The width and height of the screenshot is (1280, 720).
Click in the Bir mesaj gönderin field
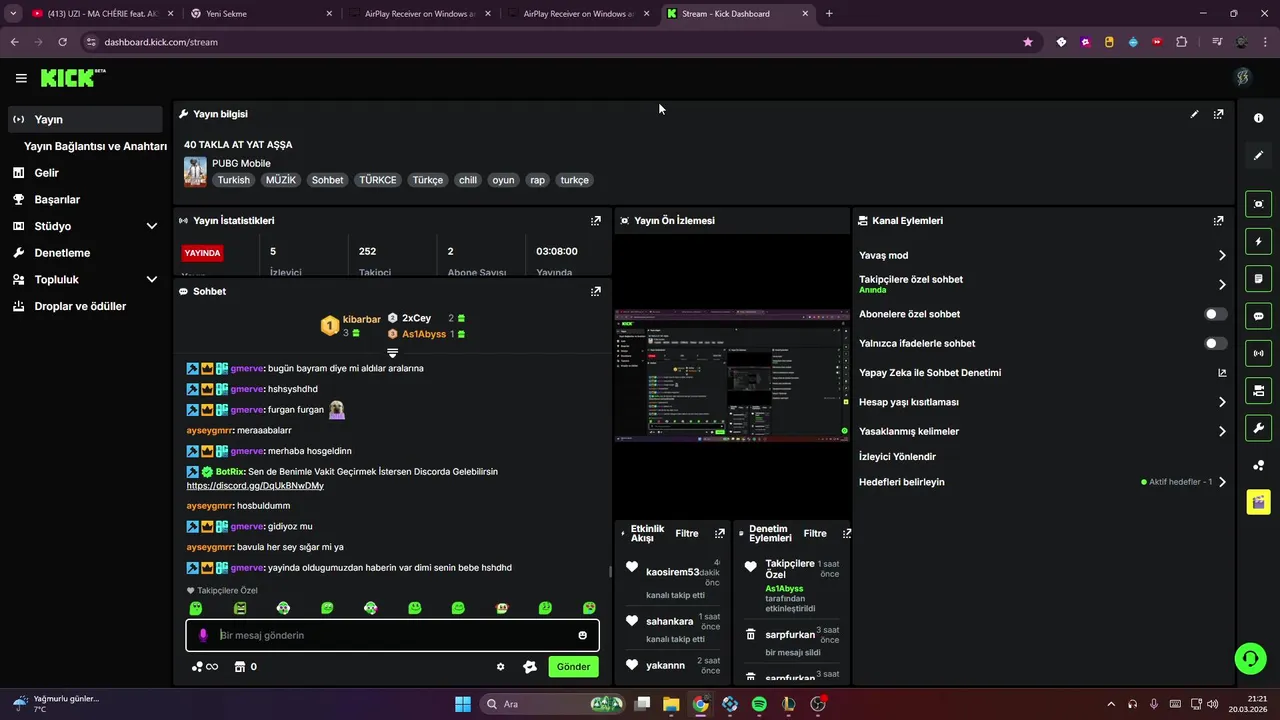(x=392, y=635)
